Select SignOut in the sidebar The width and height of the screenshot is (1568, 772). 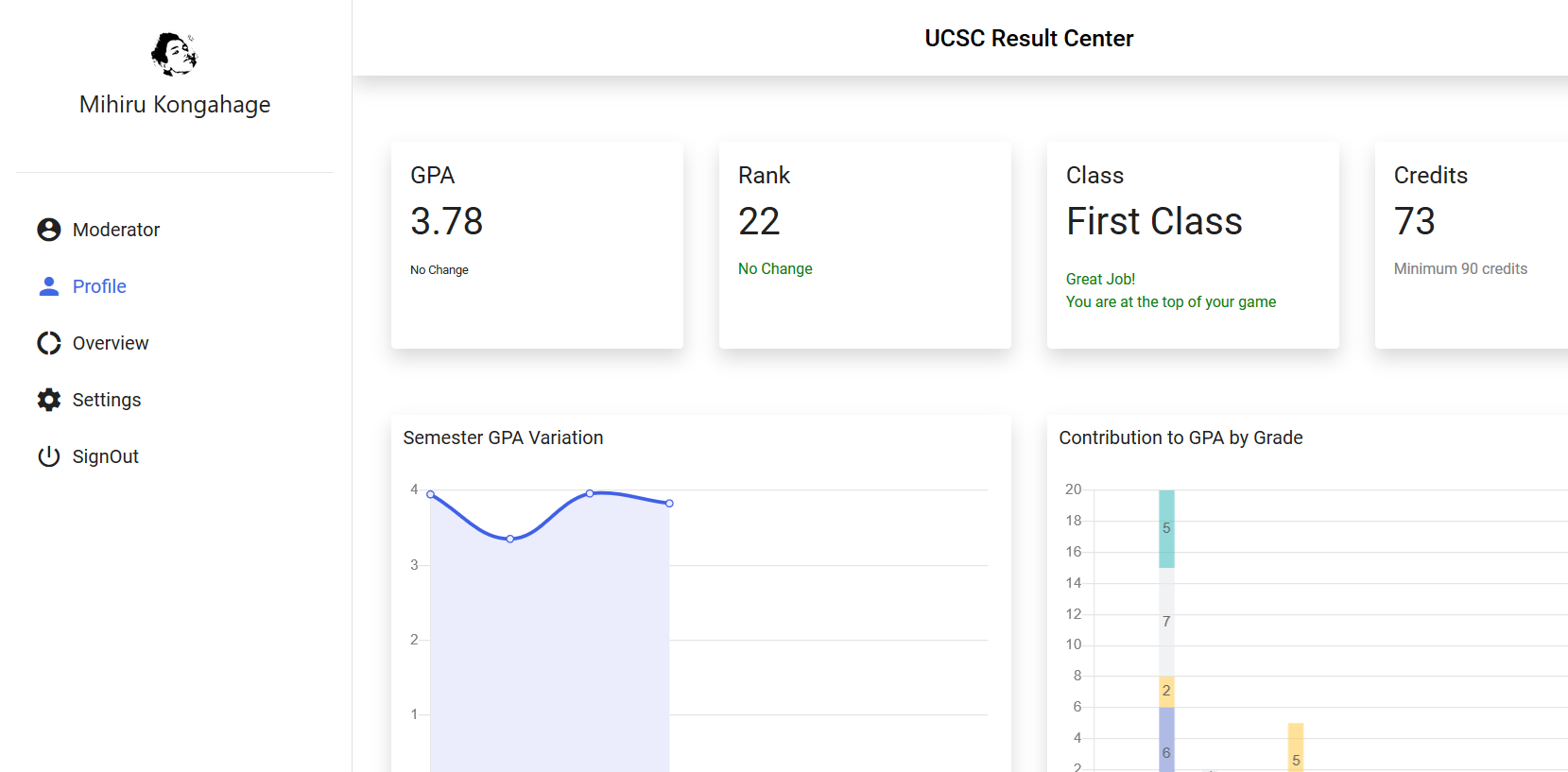pyautogui.click(x=106, y=456)
